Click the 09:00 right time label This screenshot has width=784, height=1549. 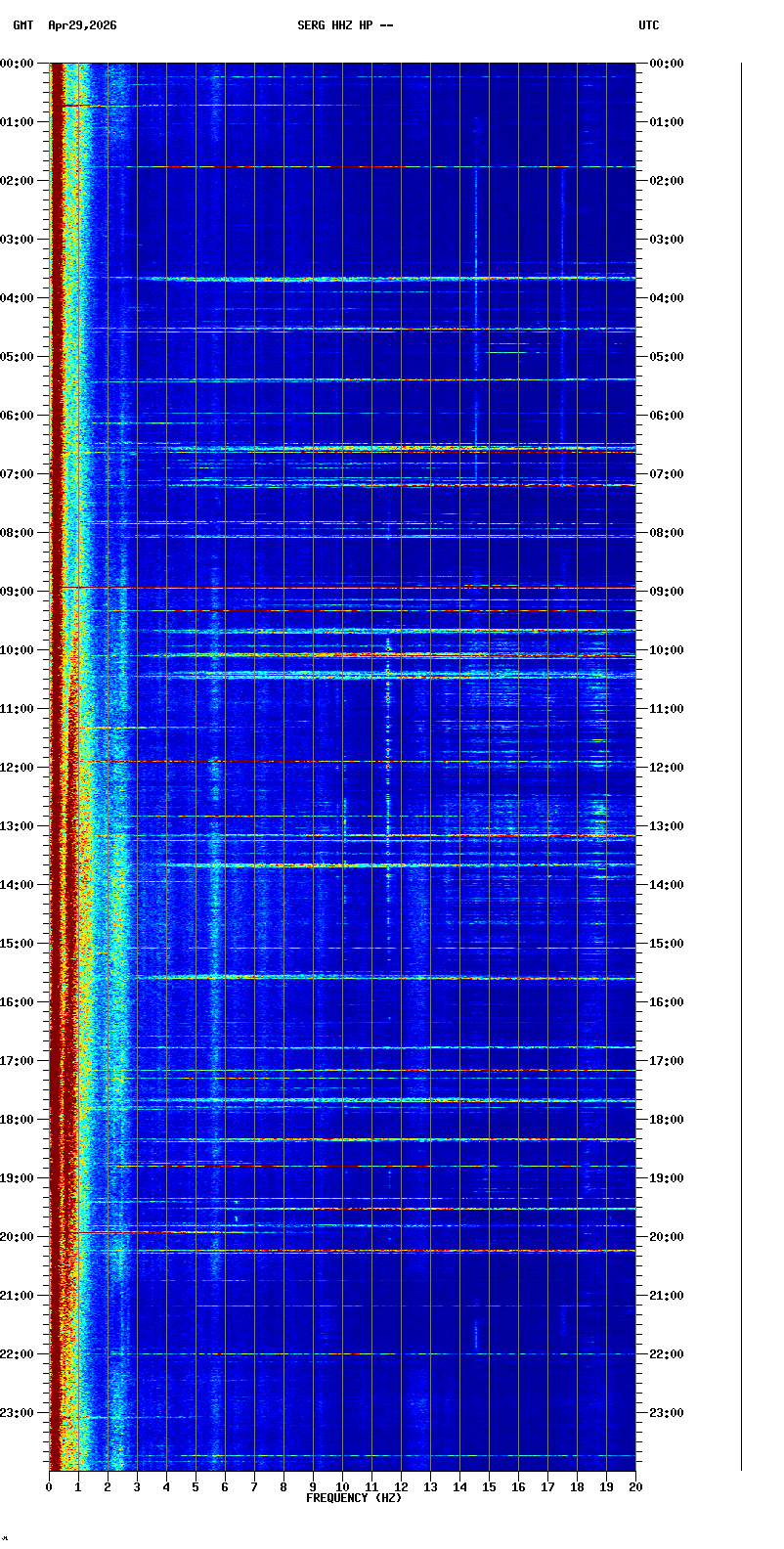(667, 592)
